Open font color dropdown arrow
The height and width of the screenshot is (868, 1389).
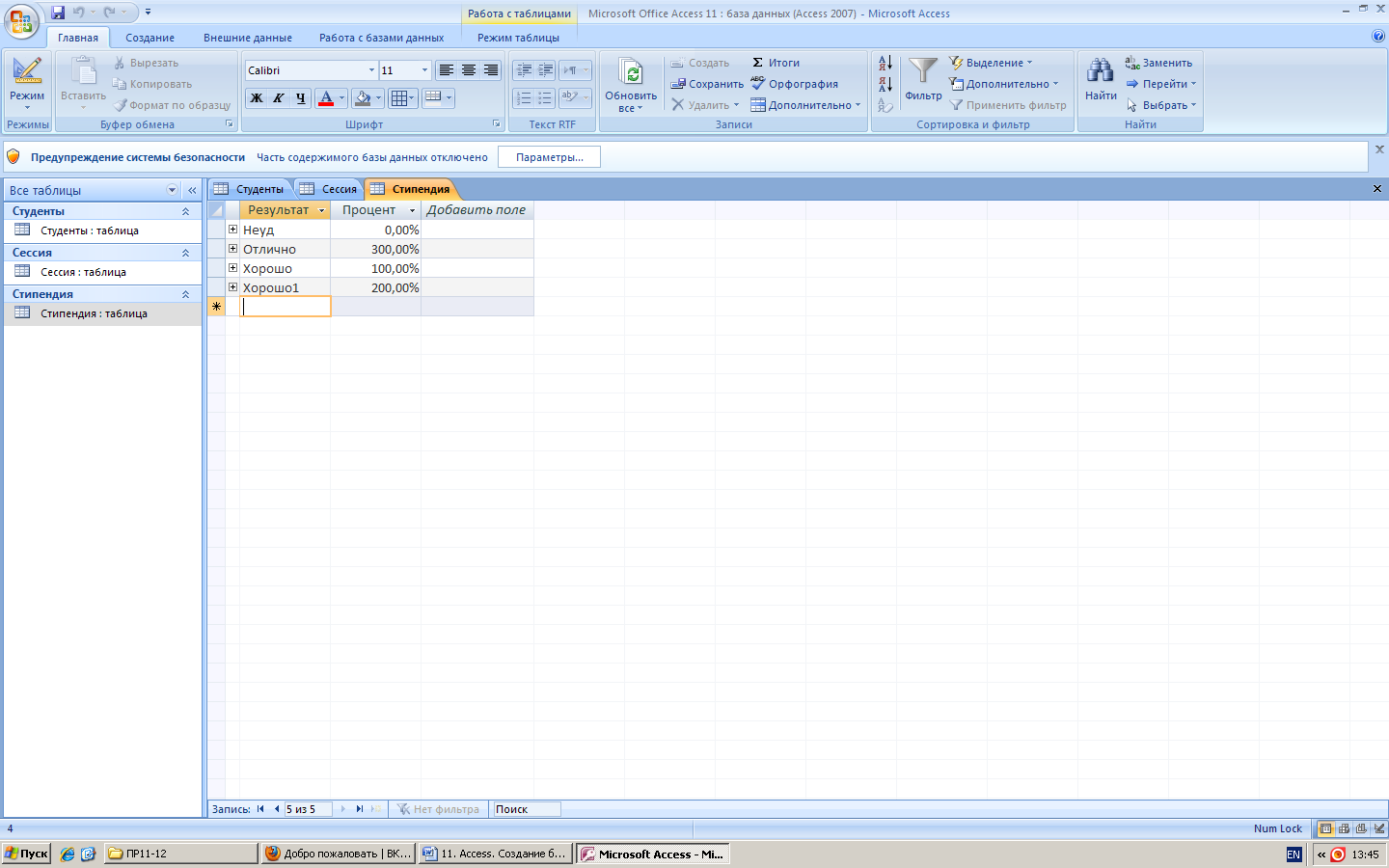341,98
